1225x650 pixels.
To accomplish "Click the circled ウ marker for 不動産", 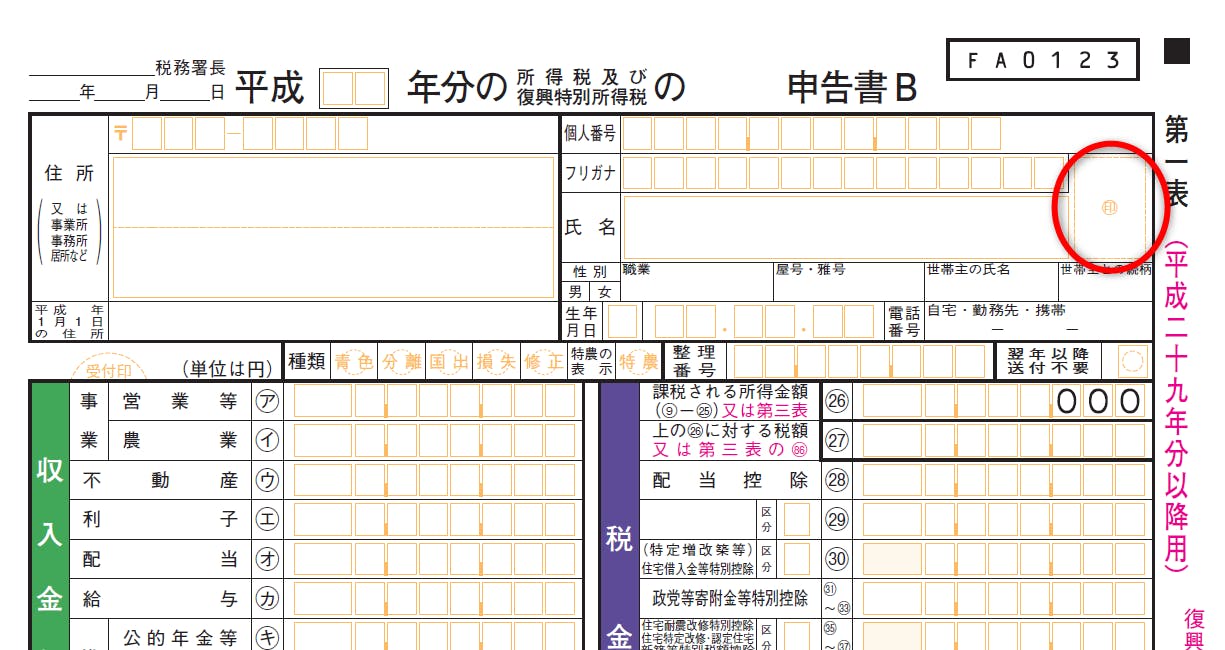I will point(267,480).
